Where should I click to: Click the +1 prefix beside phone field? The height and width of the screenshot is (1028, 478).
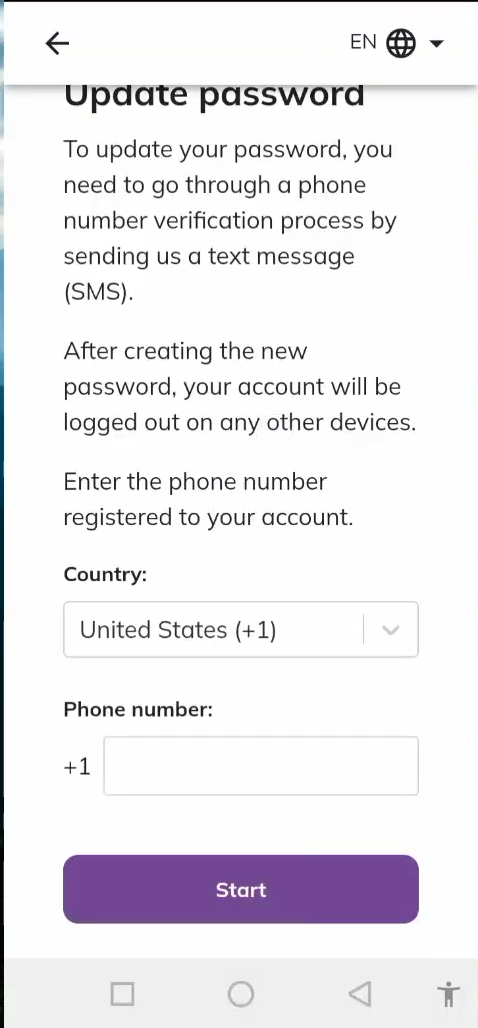tap(77, 766)
